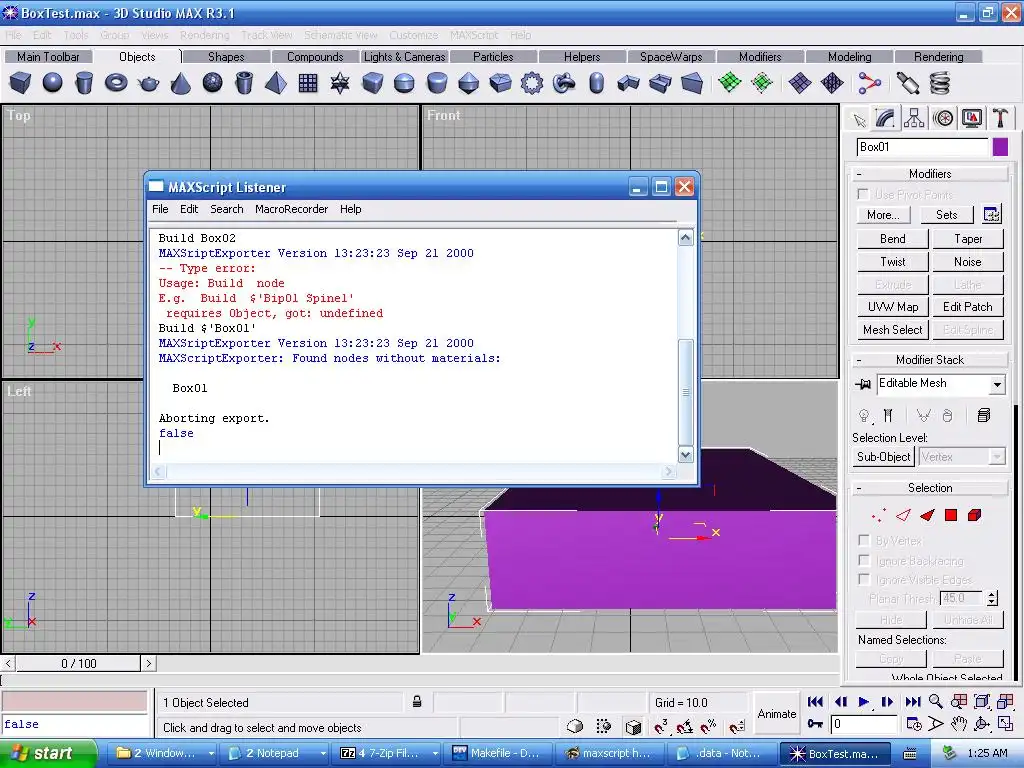Open the Editable Mesh stack dropdown
The height and width of the screenshot is (768, 1024).
coord(997,384)
